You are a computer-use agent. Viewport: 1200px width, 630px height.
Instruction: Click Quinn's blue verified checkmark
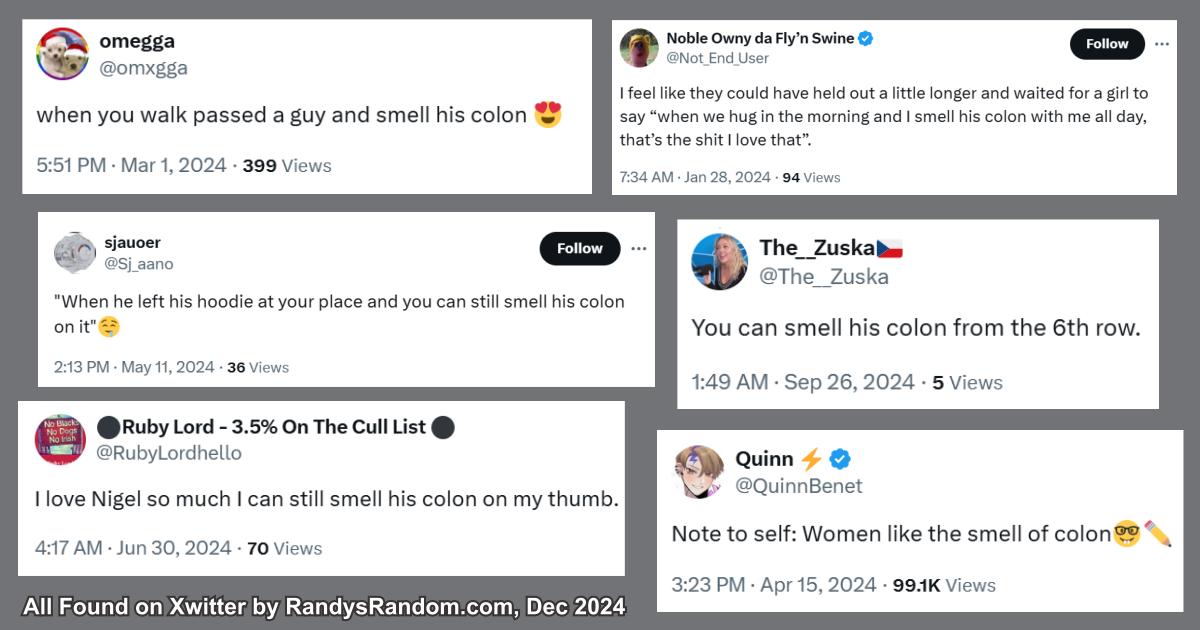click(x=840, y=459)
